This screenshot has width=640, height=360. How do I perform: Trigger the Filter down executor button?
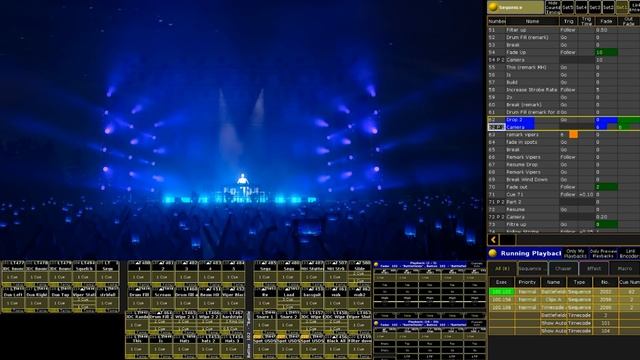pos(360,346)
